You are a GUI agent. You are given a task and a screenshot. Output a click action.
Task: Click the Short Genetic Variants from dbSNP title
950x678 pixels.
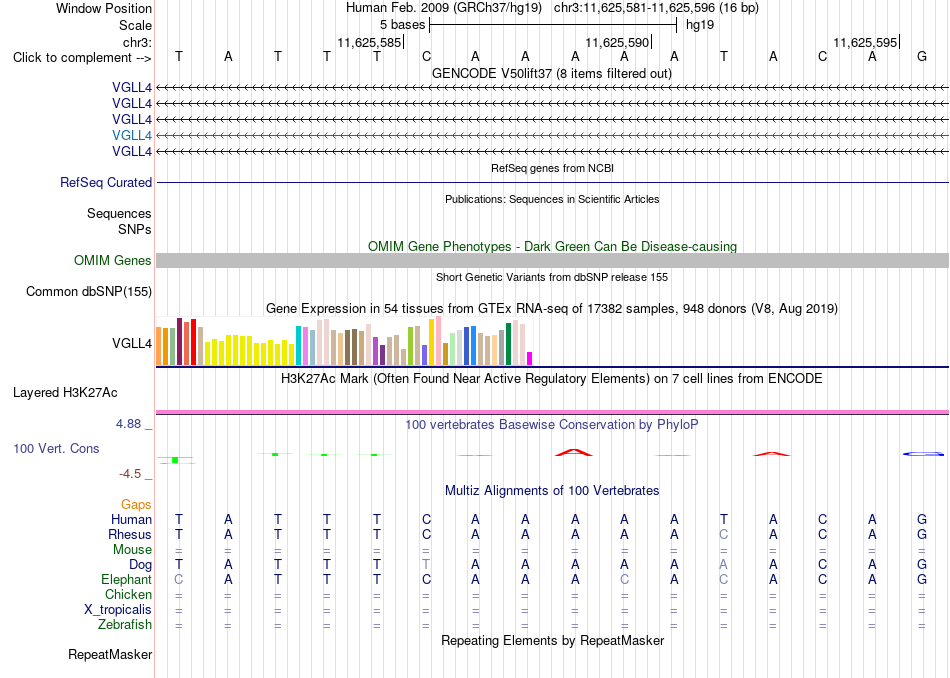(552, 277)
